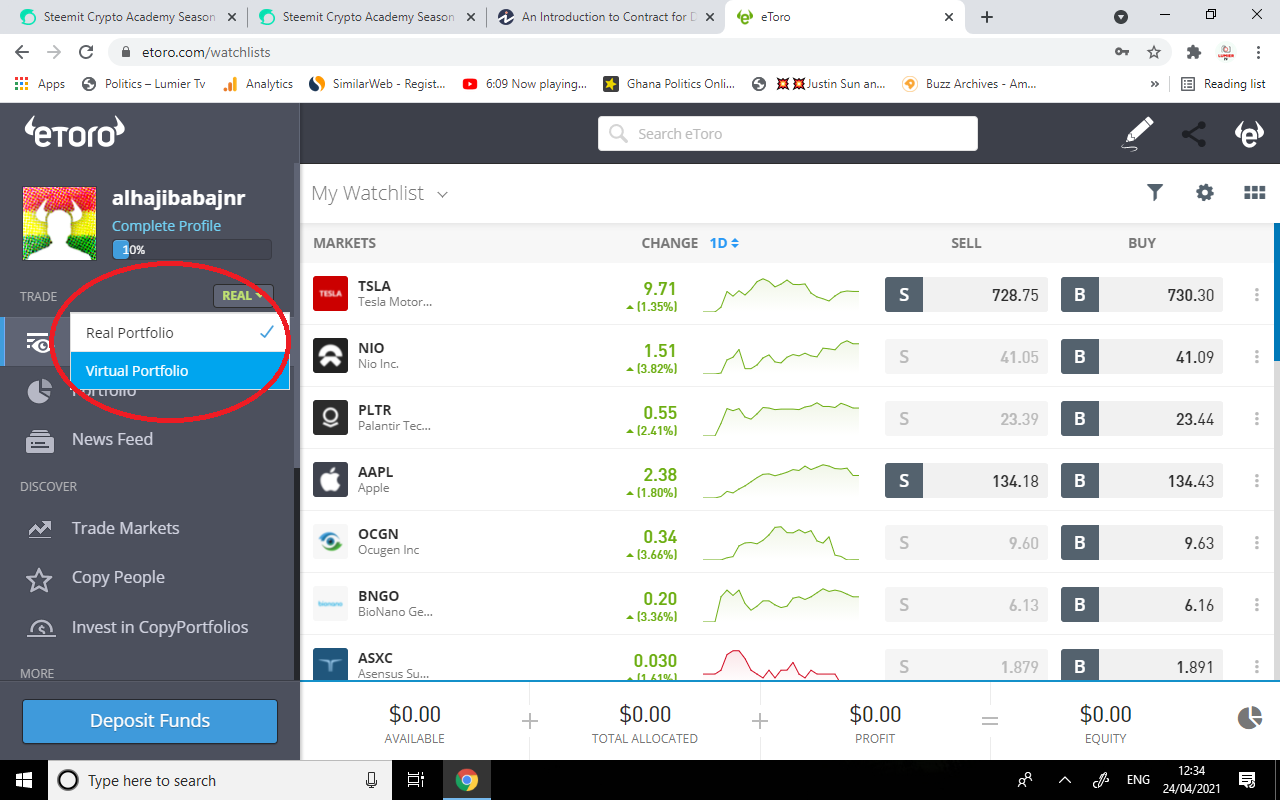Screen dimensions: 1280x800
Task: Open more options for PLTR row
Action: pos(1257,419)
